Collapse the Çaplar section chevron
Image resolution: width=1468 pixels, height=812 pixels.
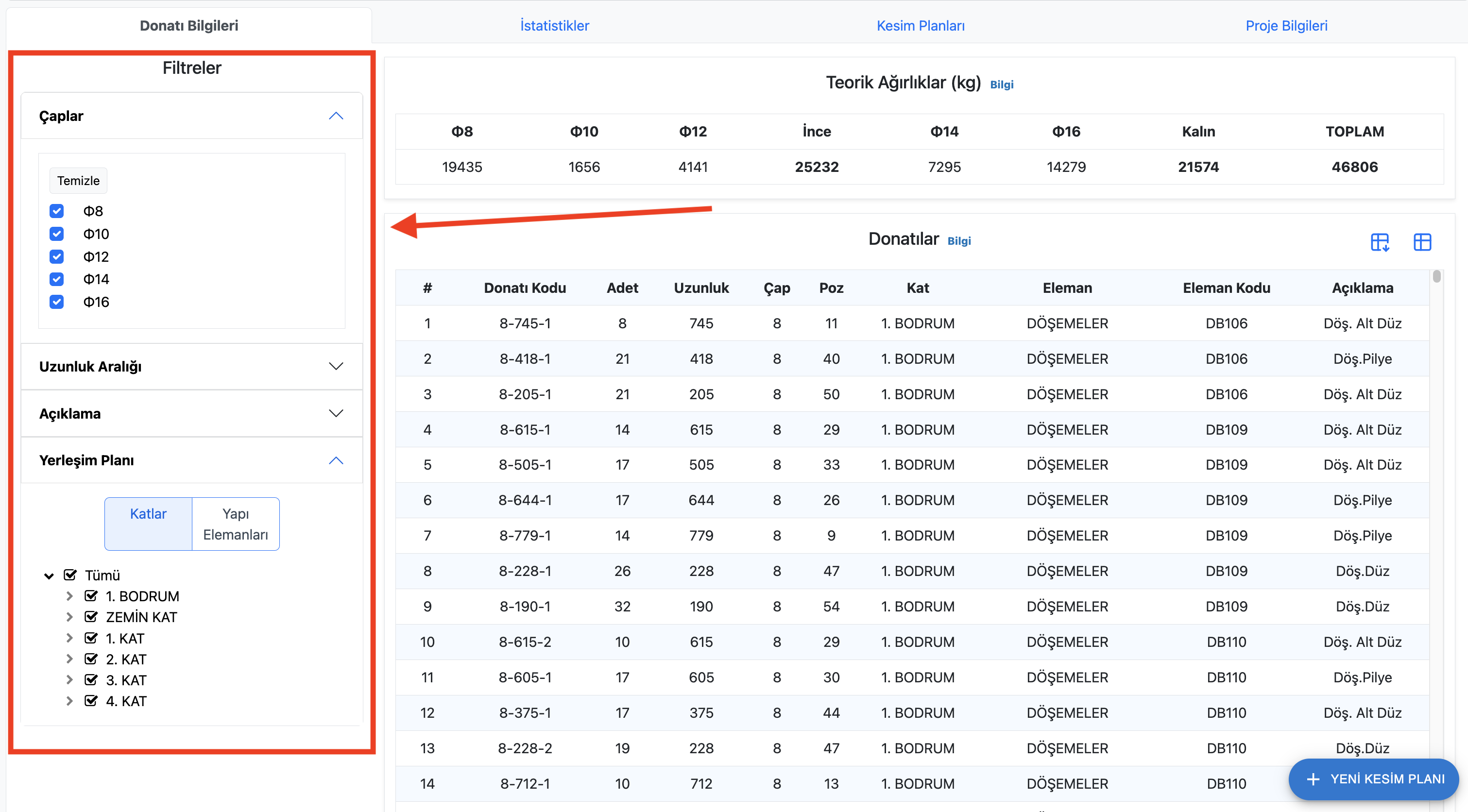pos(336,116)
